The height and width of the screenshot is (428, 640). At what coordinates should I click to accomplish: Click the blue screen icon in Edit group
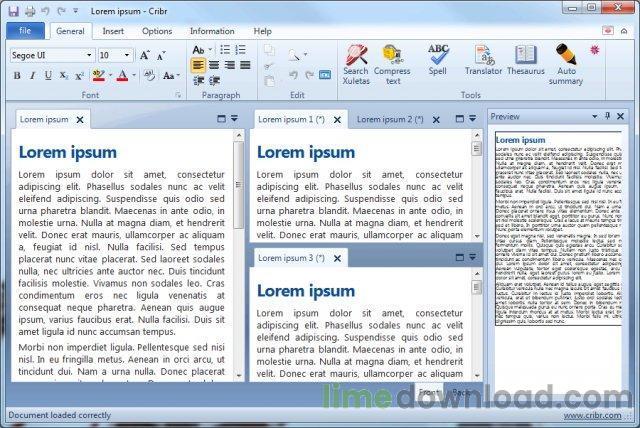tap(325, 75)
